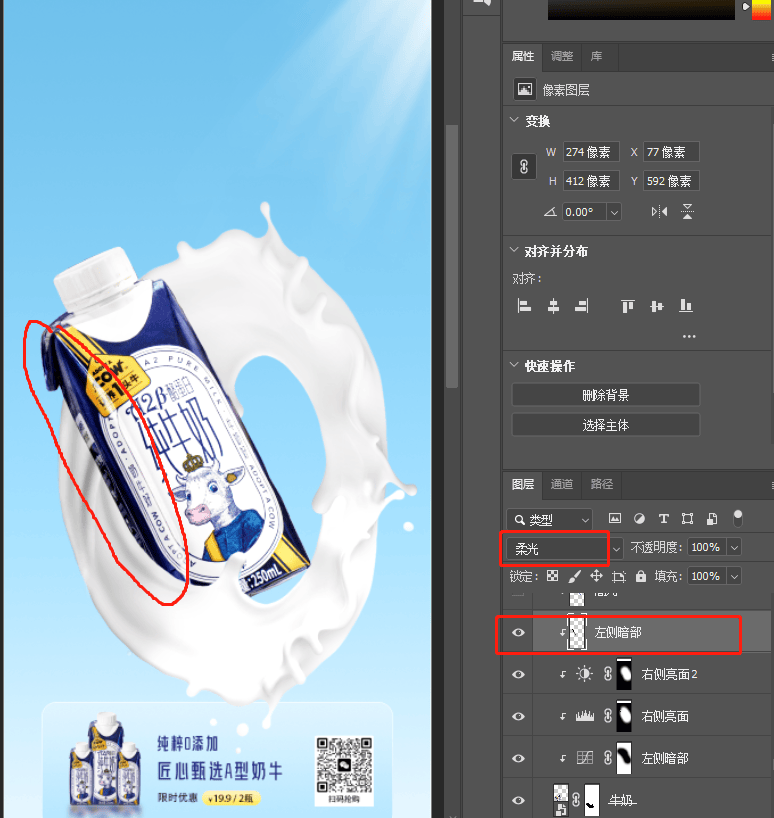Collapse the 变换 section
This screenshot has height=818, width=774.
point(514,121)
